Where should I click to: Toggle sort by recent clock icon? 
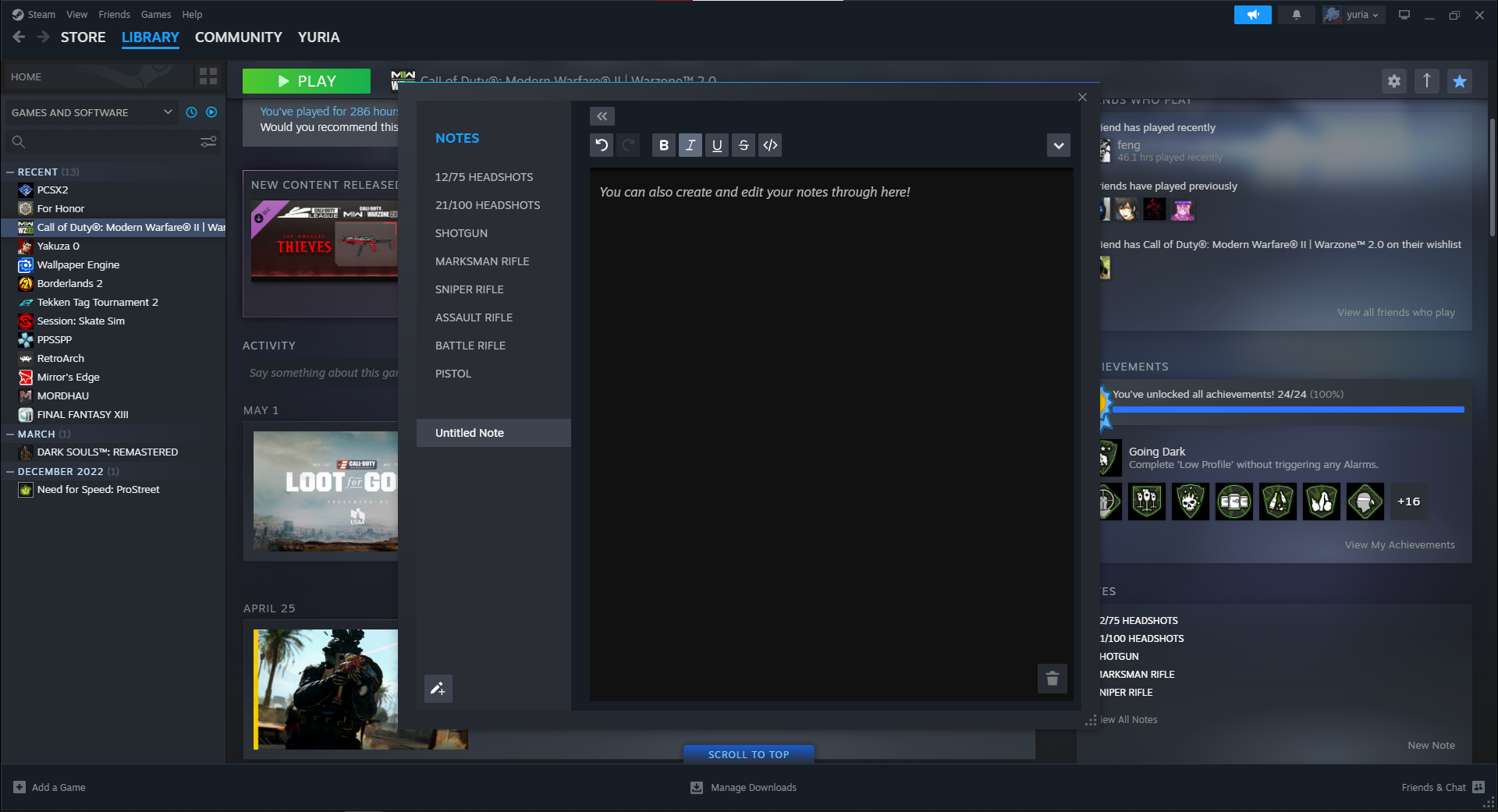191,112
